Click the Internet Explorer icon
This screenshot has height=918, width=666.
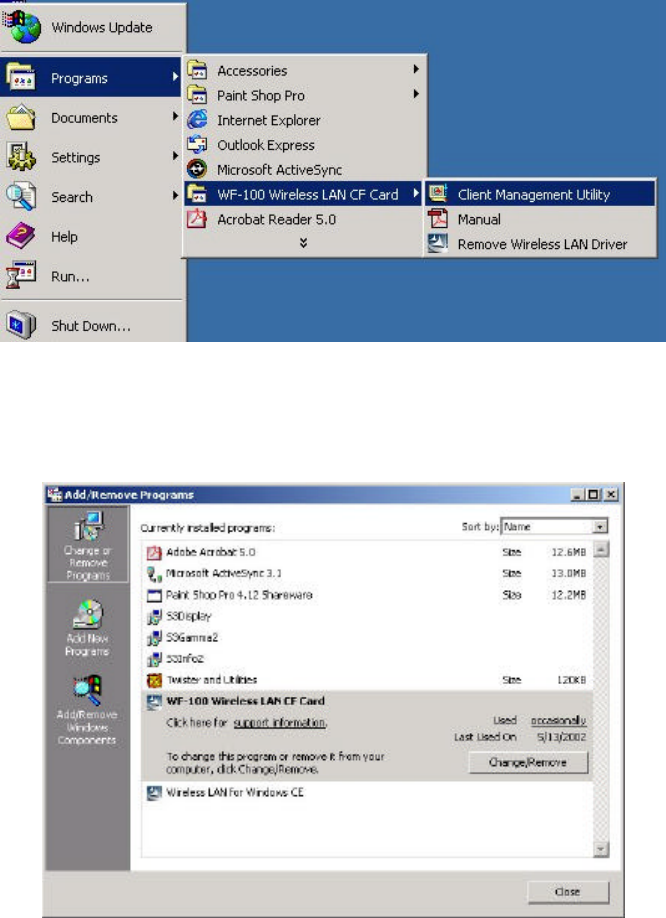pos(197,119)
